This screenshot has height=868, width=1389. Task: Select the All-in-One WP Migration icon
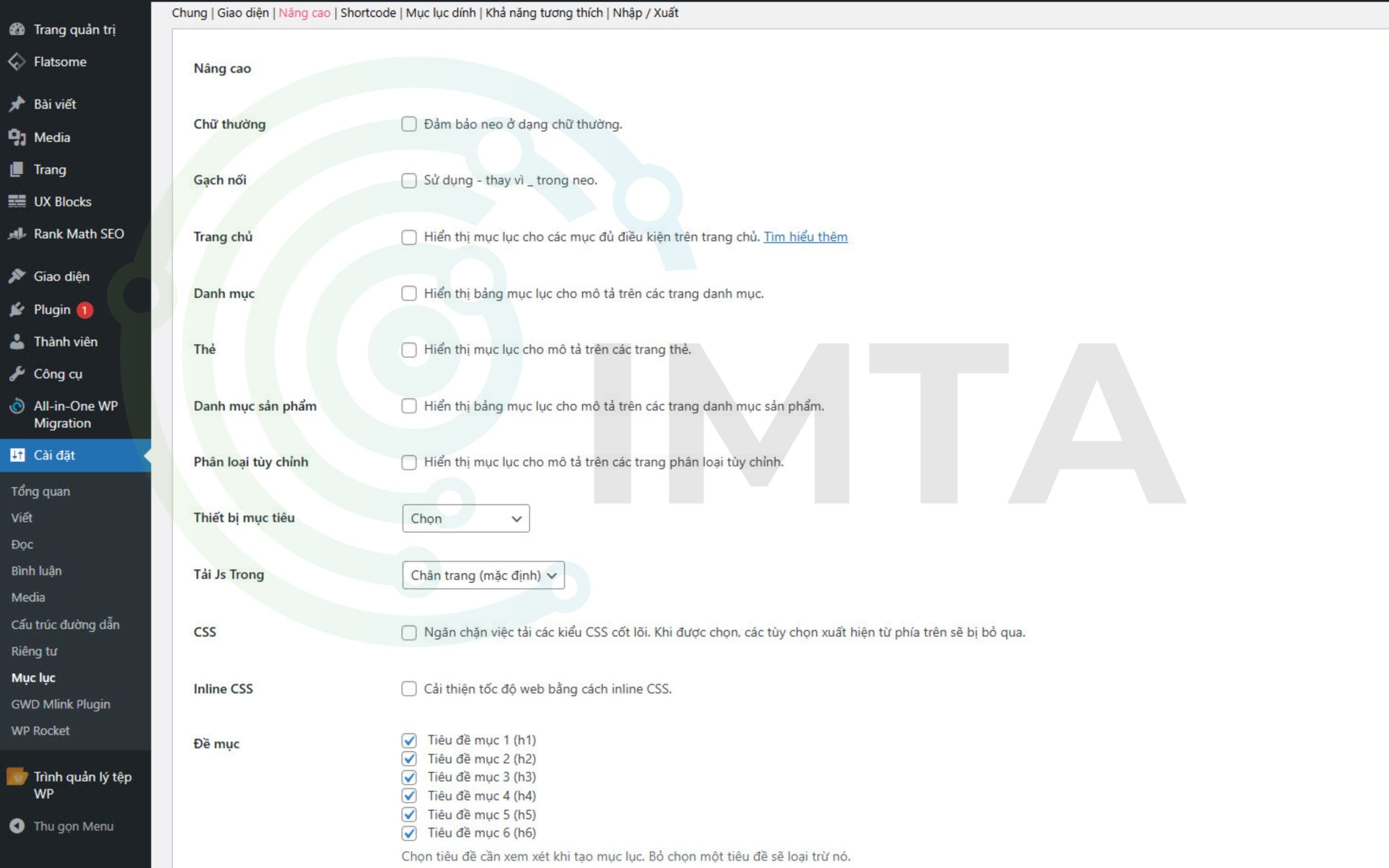point(18,406)
